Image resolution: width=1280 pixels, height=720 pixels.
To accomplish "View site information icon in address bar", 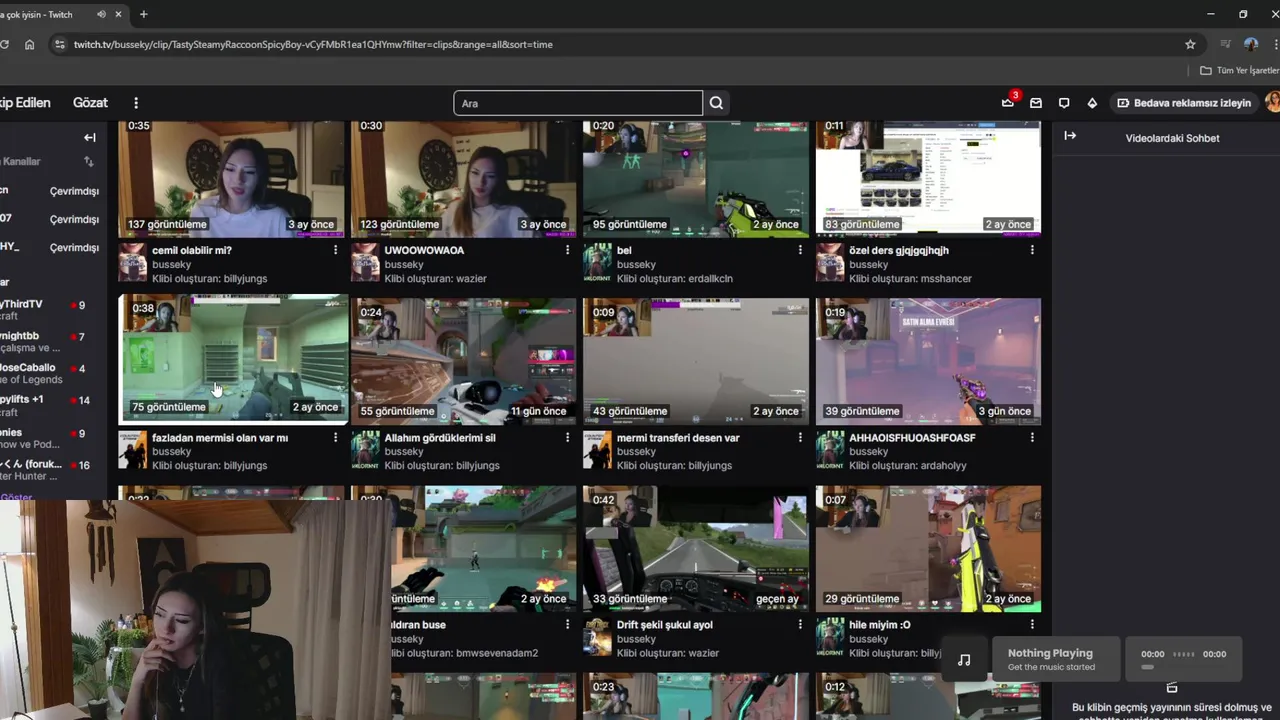I will [x=60, y=44].
